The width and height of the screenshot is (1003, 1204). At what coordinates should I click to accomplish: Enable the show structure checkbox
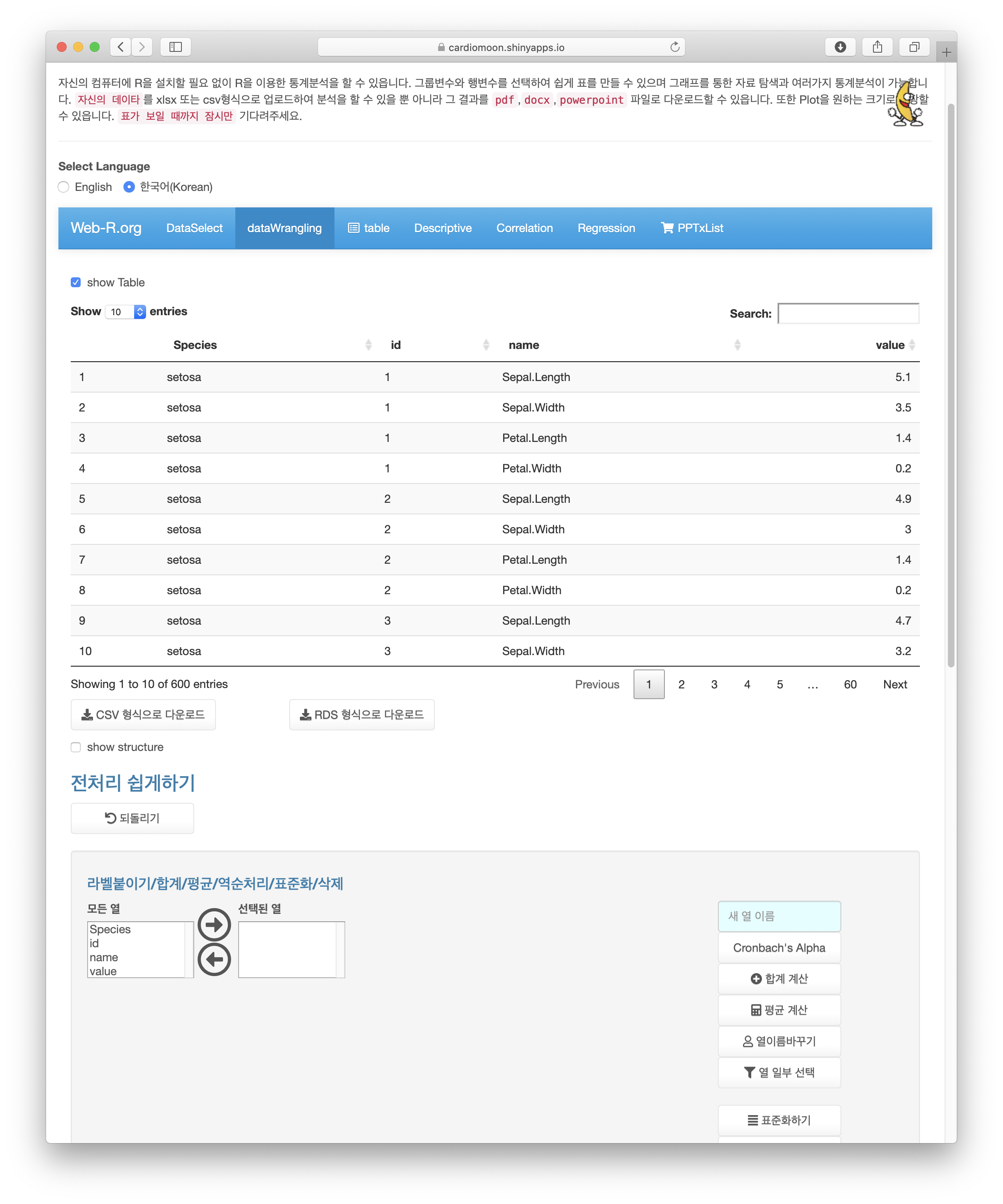click(76, 747)
